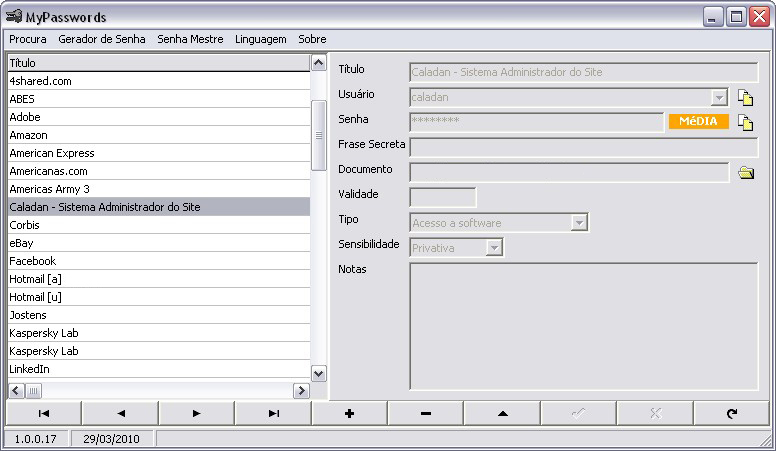
Task: Select the Facebook entry
Action: [159, 261]
